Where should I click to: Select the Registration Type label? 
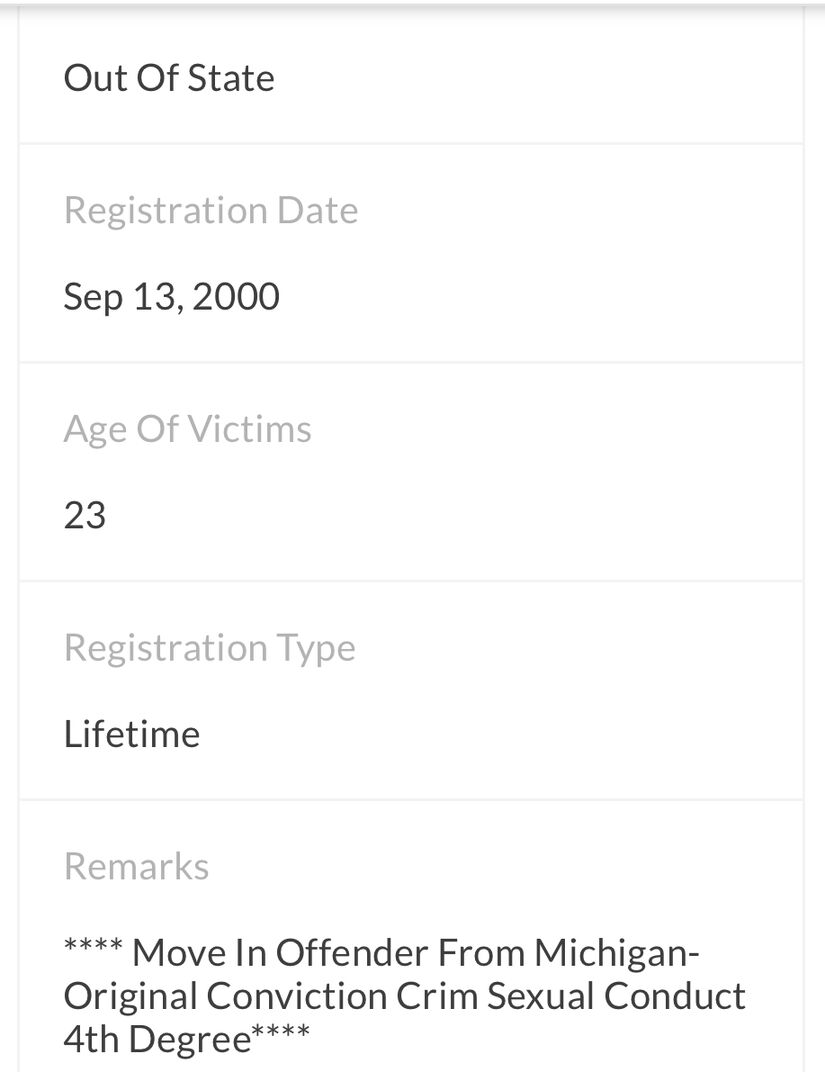[209, 649]
